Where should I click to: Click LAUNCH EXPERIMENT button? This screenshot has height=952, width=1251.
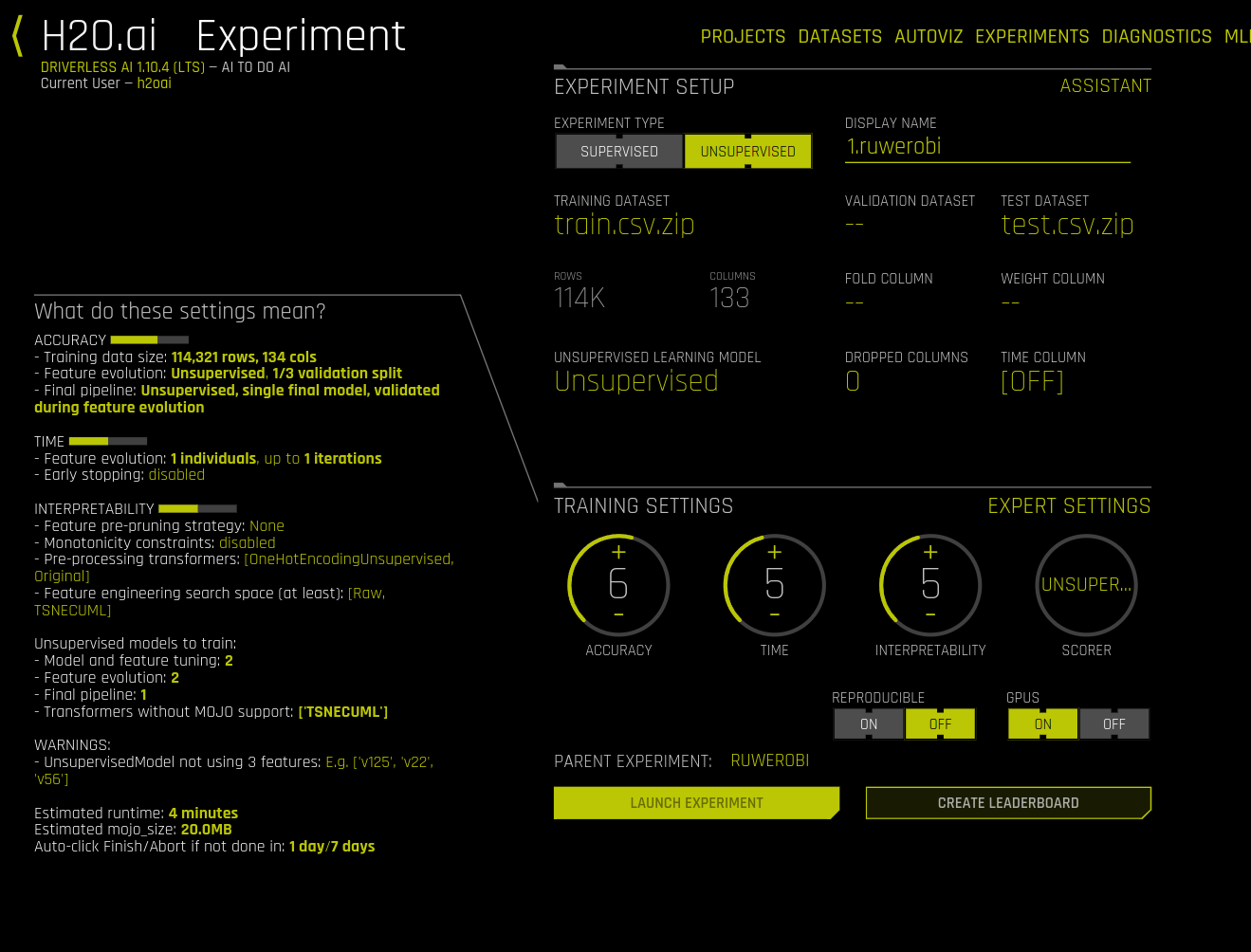click(x=696, y=803)
